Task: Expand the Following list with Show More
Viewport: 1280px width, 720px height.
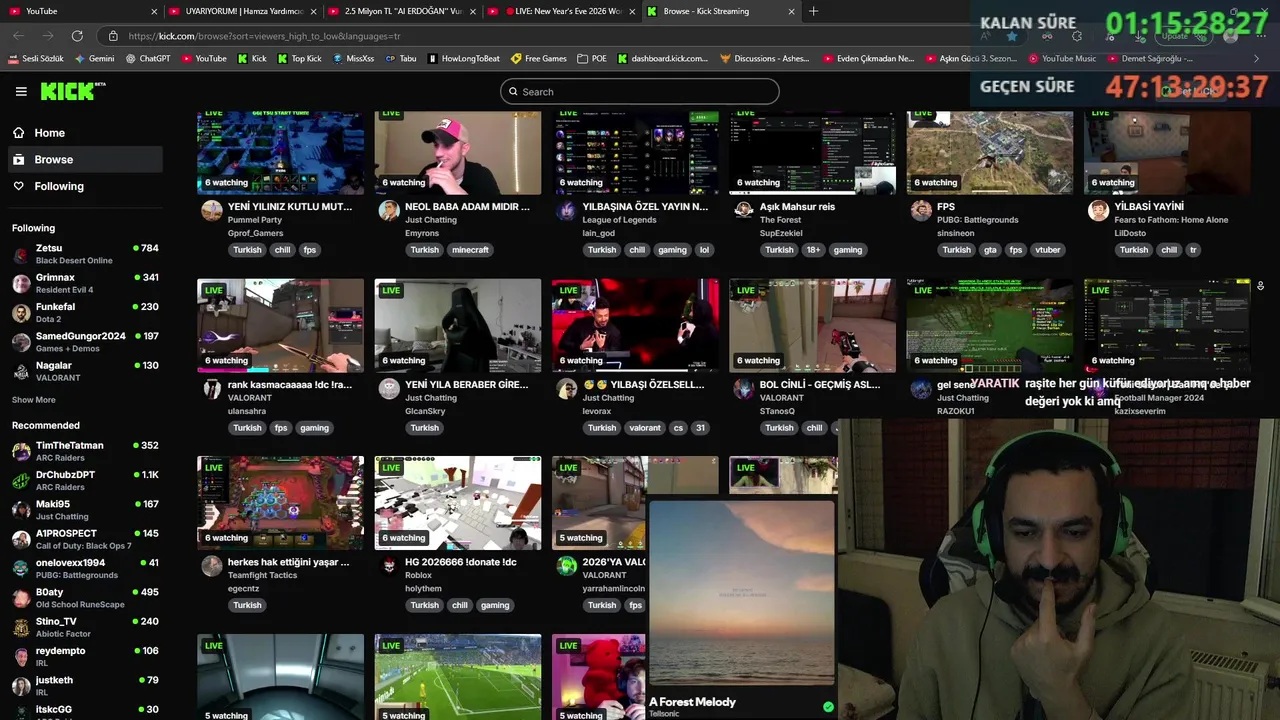Action: tap(34, 400)
